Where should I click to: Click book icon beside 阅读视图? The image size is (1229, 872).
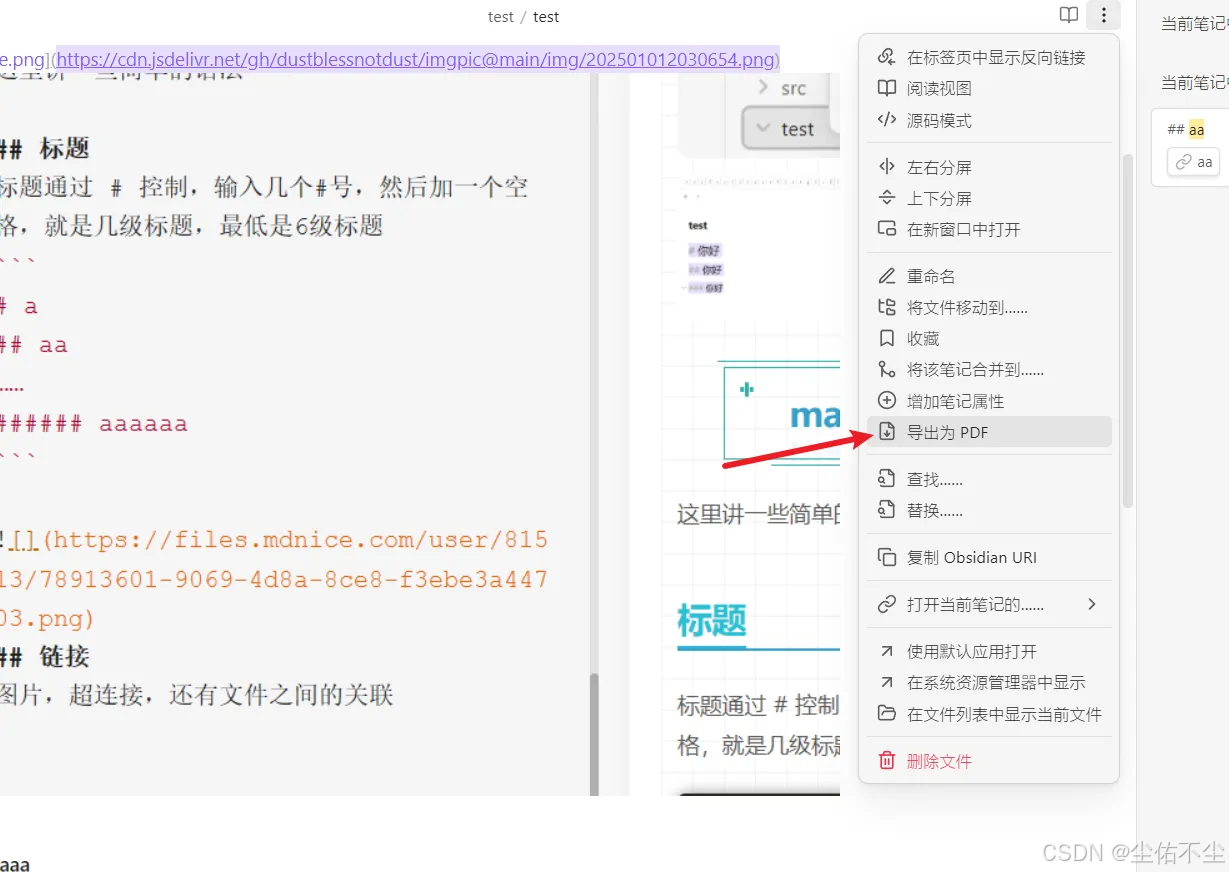coord(886,88)
